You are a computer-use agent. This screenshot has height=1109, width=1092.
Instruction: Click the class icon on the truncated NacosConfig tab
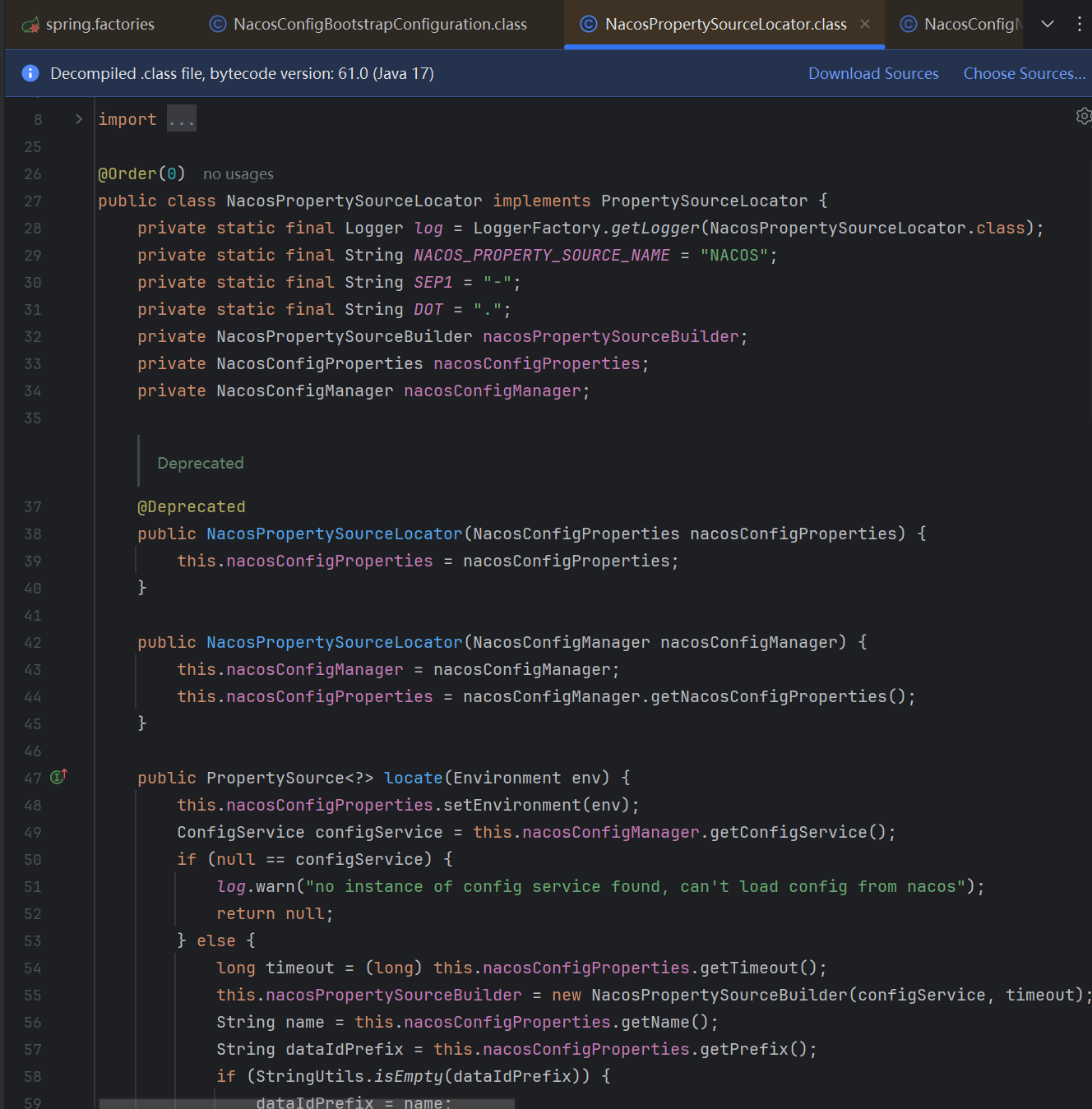click(909, 25)
